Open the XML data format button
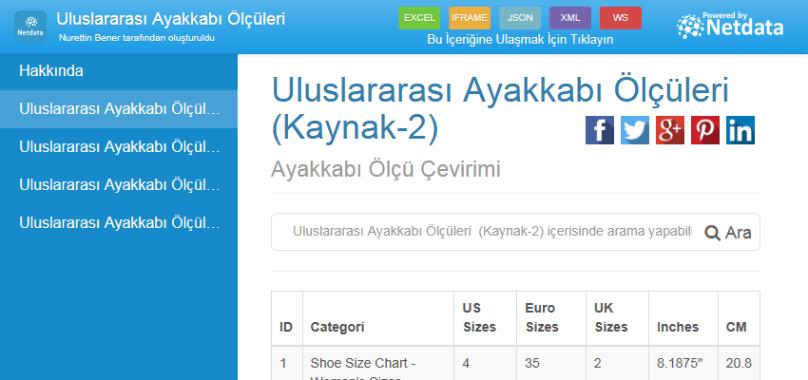Image resolution: width=808 pixels, height=380 pixels. (x=570, y=18)
